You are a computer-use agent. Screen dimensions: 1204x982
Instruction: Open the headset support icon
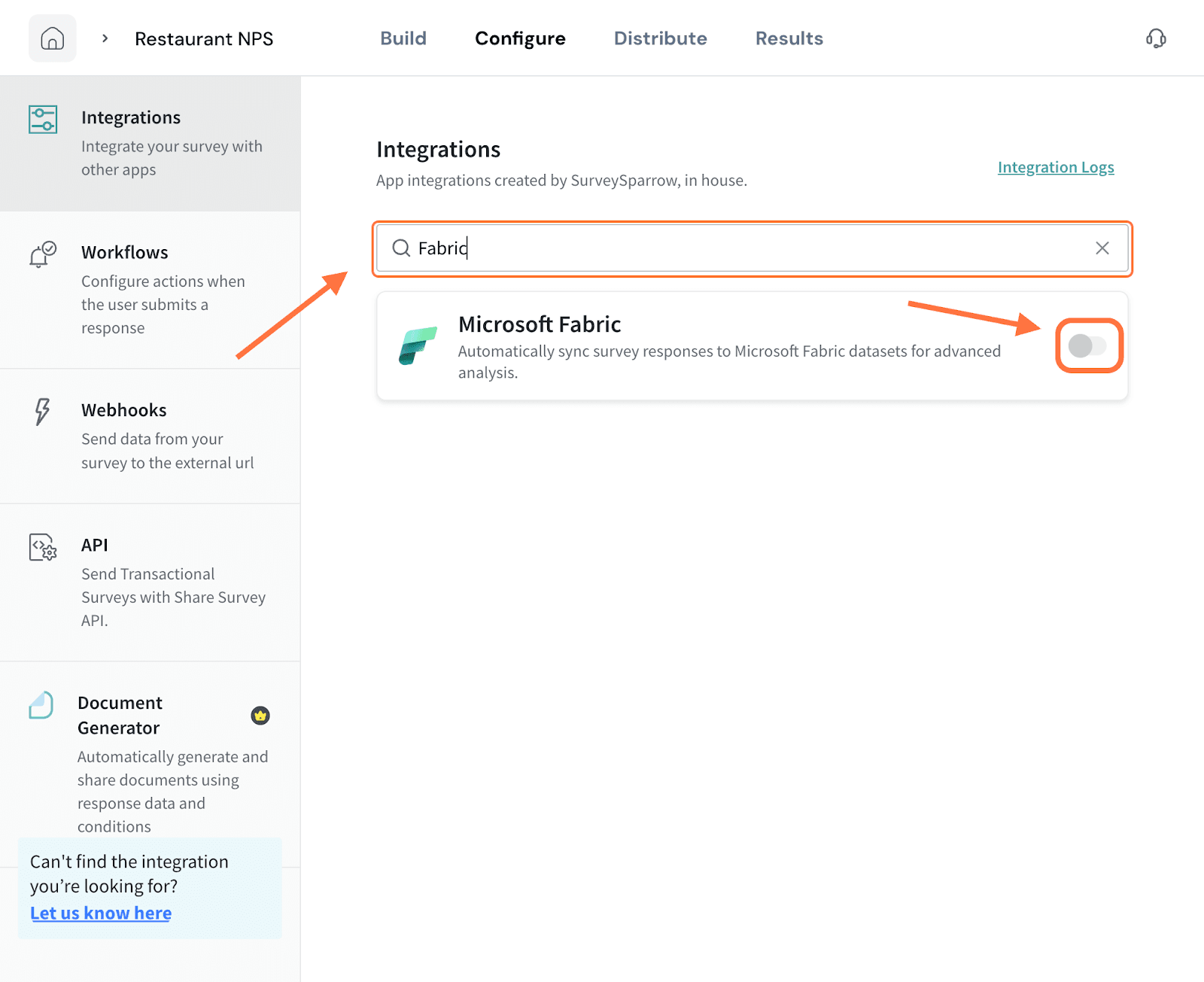tap(1156, 38)
